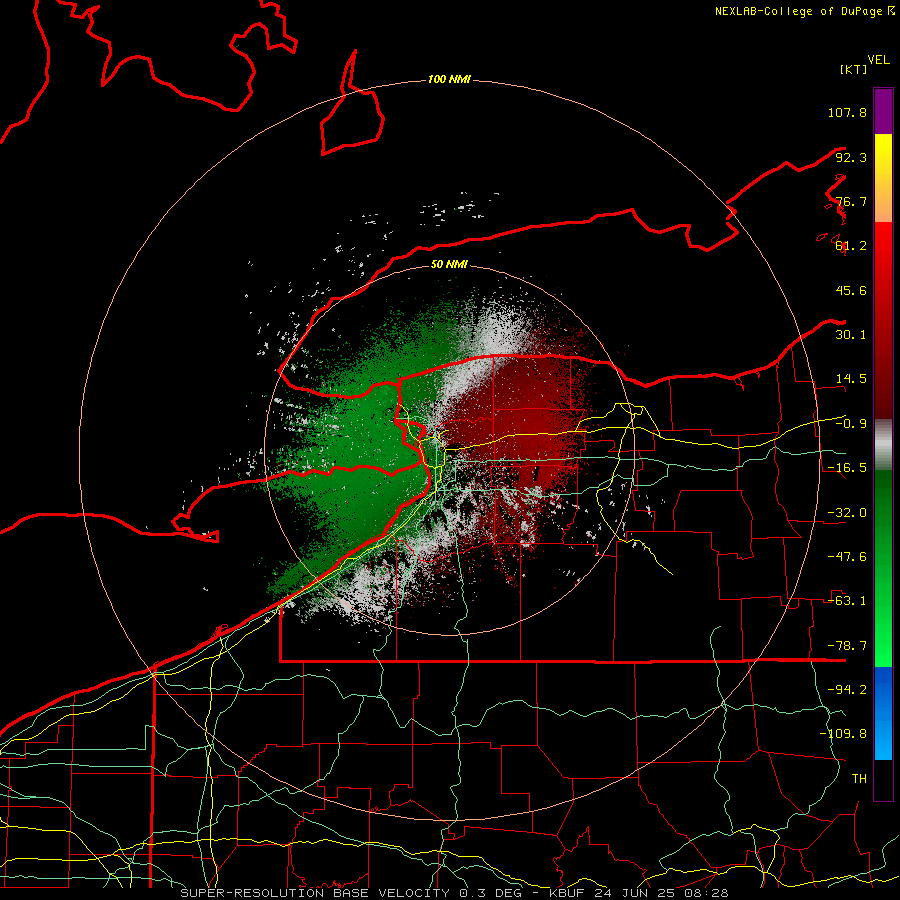
Task: Select the blue segment of the color bar
Action: coord(883,713)
